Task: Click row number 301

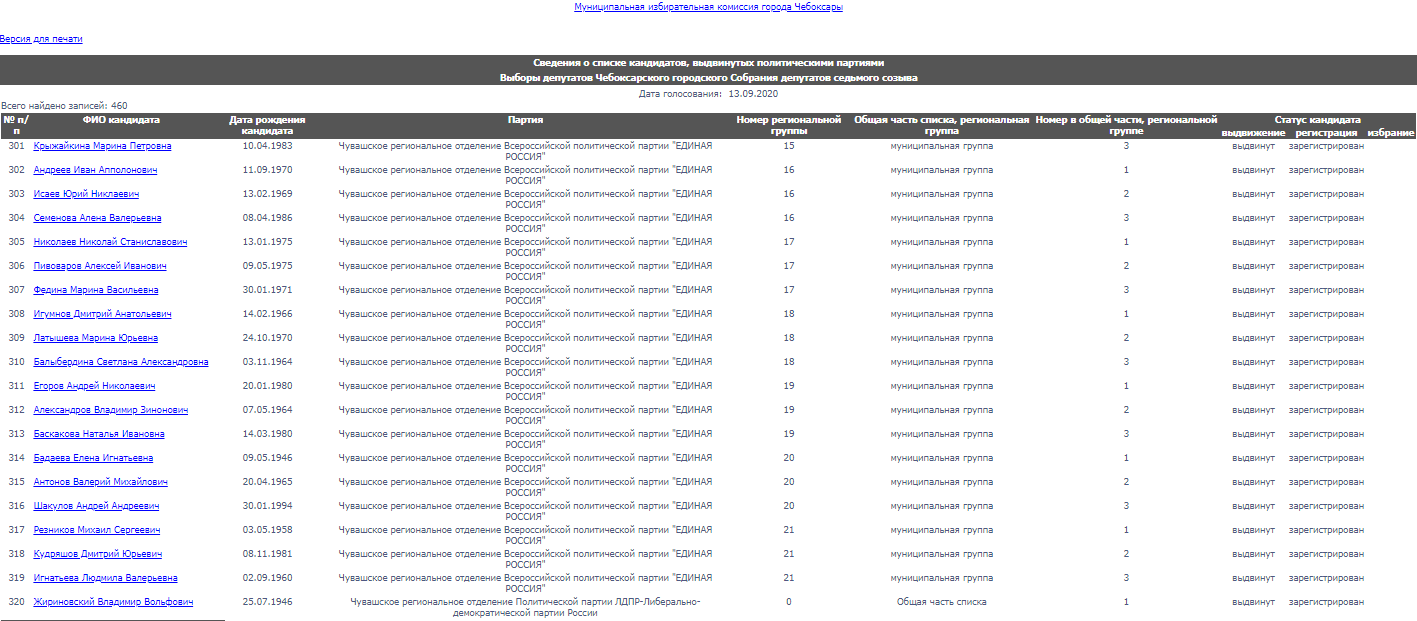Action: click(x=16, y=146)
